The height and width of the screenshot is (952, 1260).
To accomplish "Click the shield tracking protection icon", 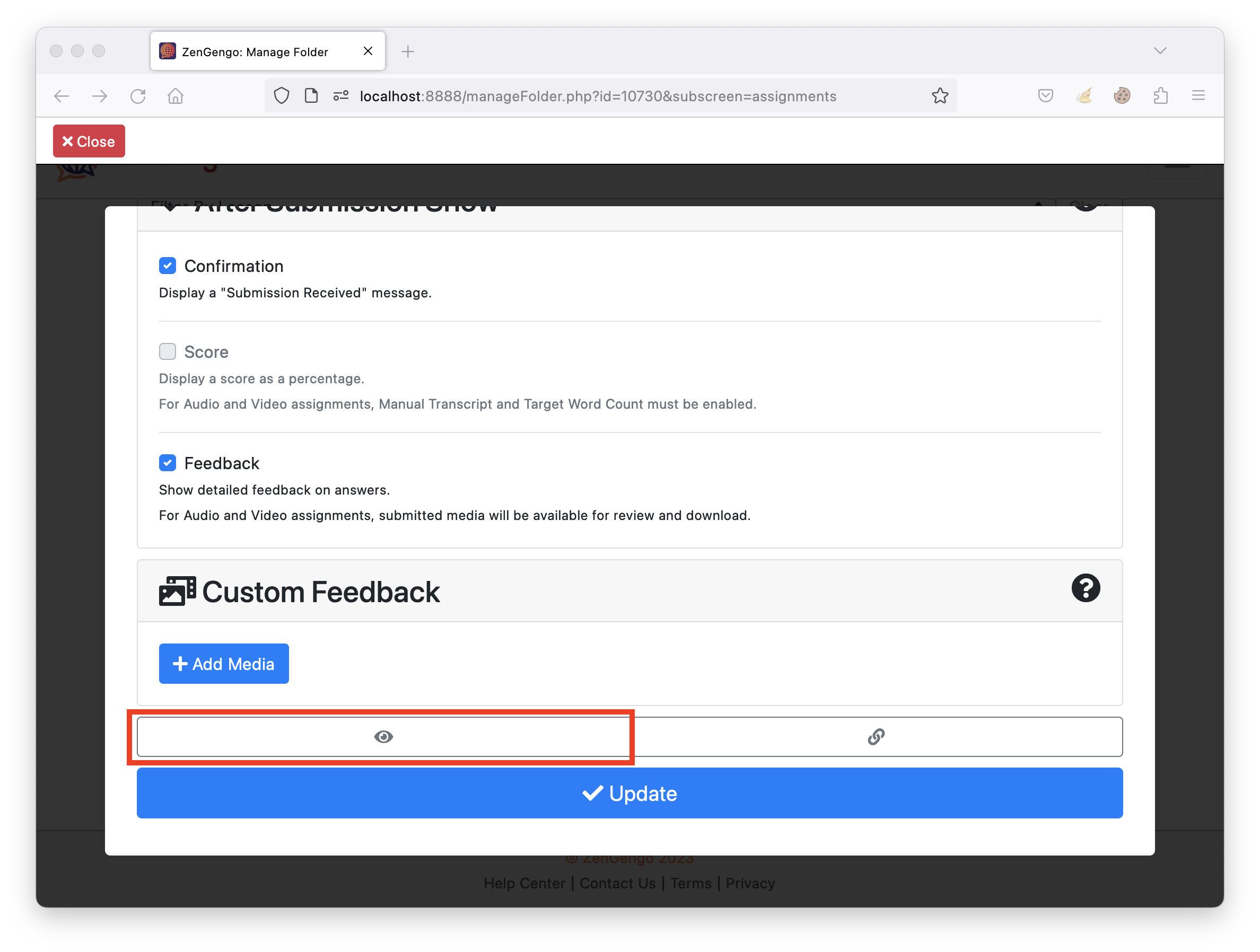I will coord(282,95).
